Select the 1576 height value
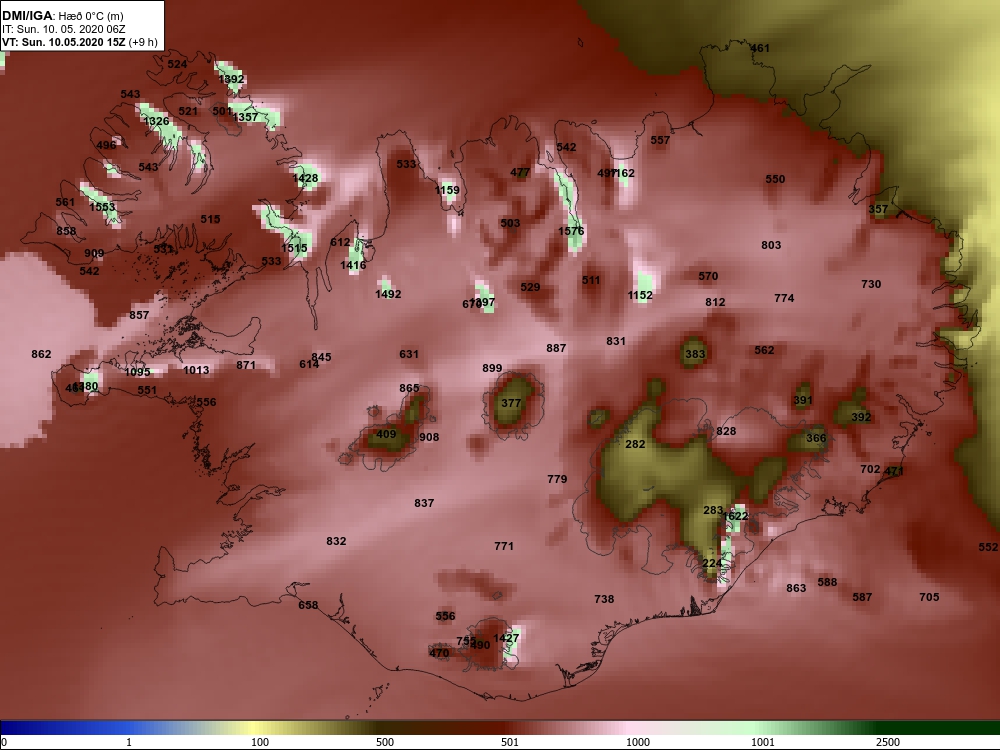The width and height of the screenshot is (1000, 750). [571, 231]
